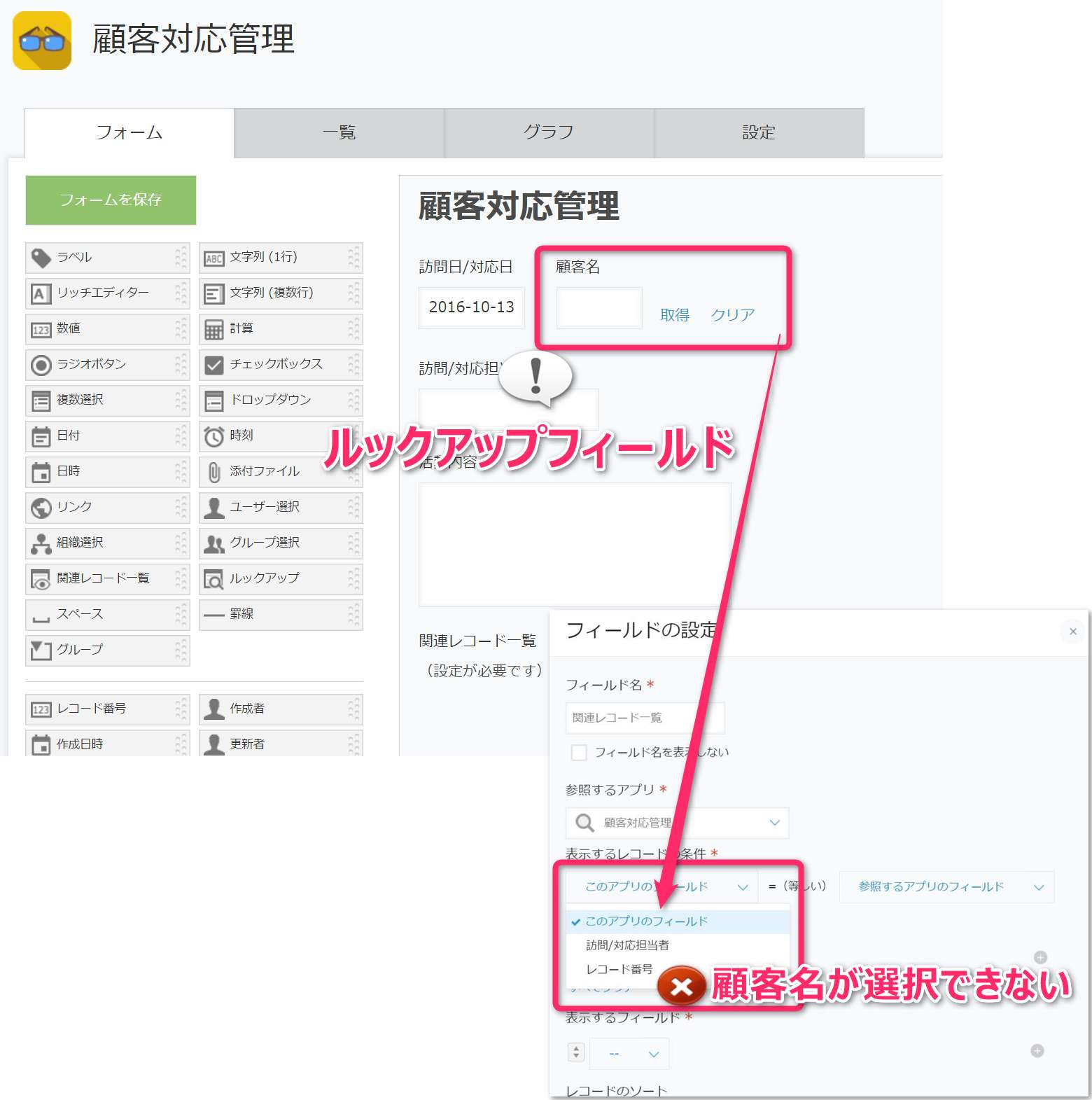Click the 時刻 clock icon
The image size is (1092, 1100).
coord(214,436)
